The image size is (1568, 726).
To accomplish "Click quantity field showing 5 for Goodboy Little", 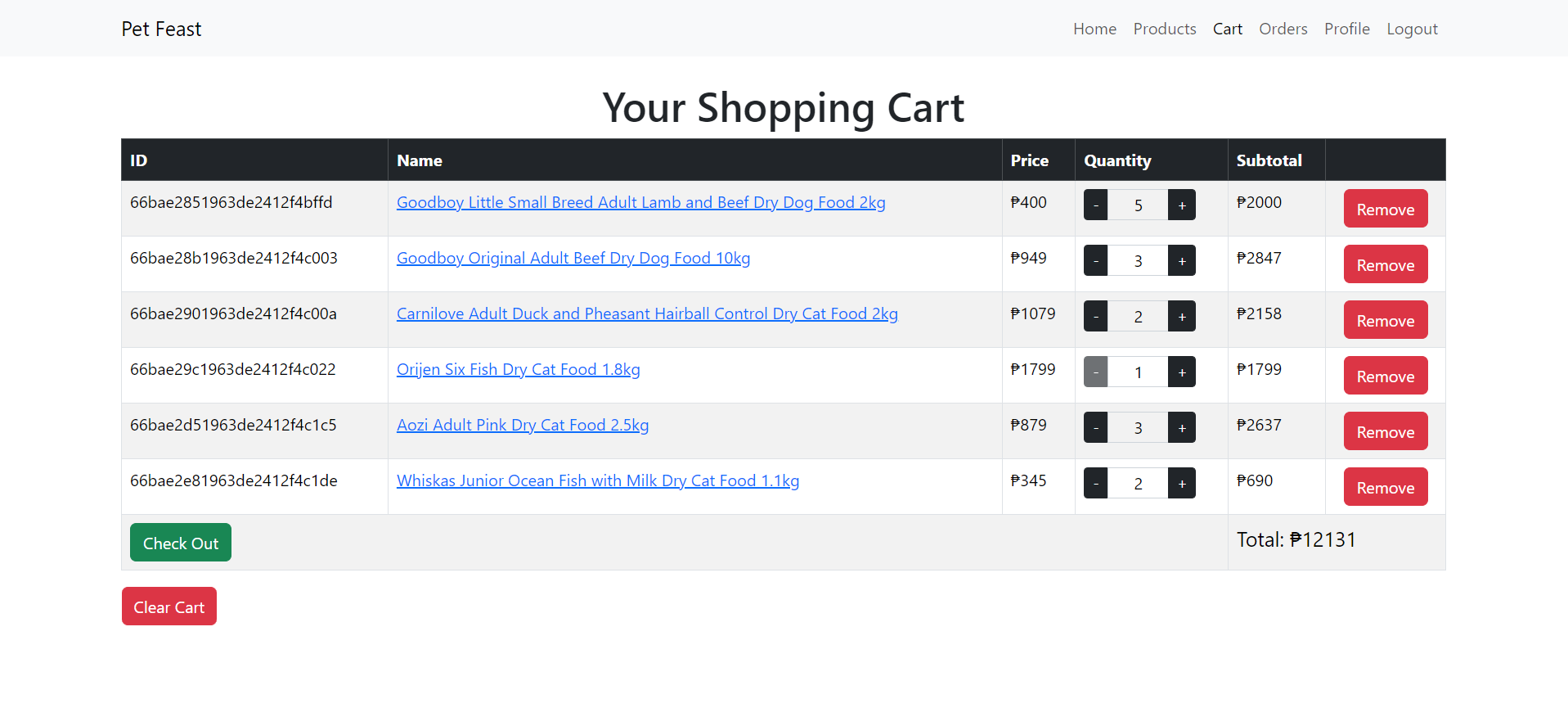I will [1138, 205].
